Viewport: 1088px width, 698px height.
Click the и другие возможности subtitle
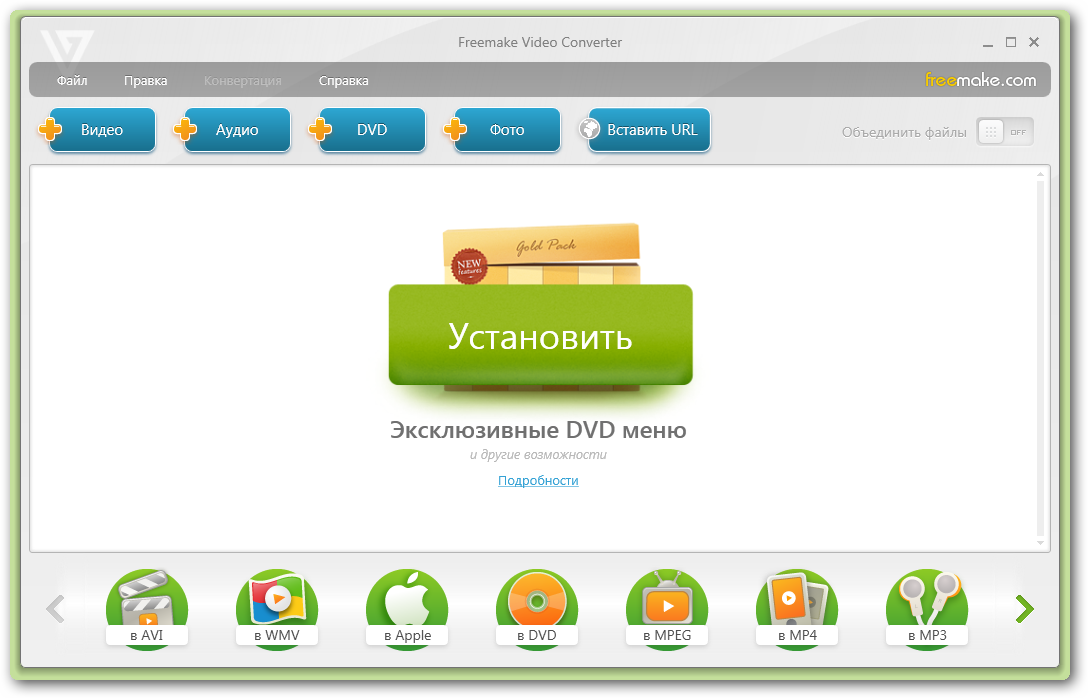coord(538,454)
